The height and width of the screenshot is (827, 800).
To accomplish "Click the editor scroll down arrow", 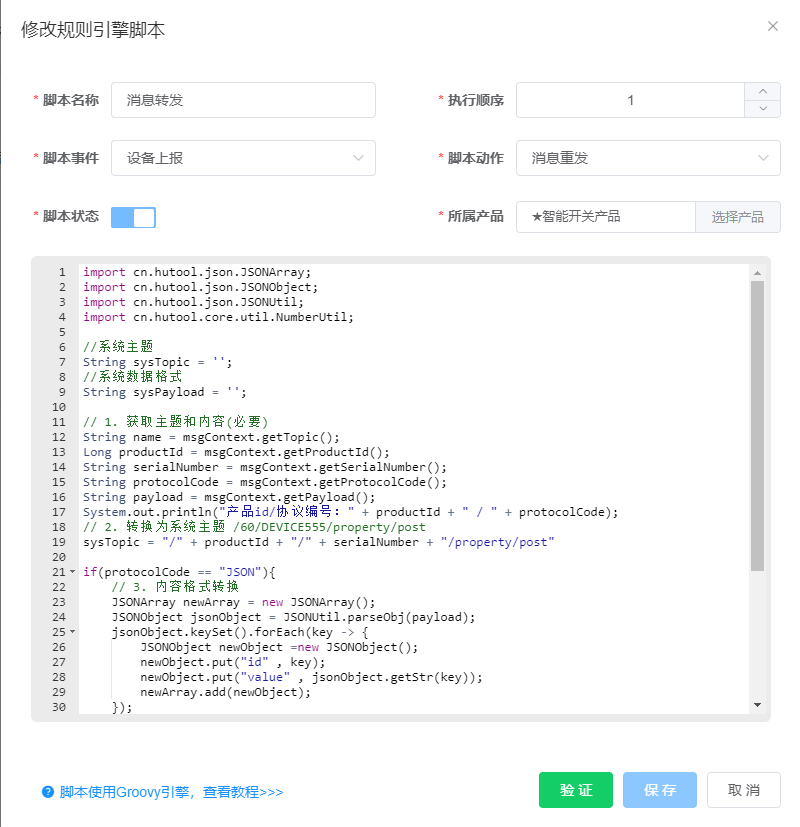I will (x=757, y=705).
